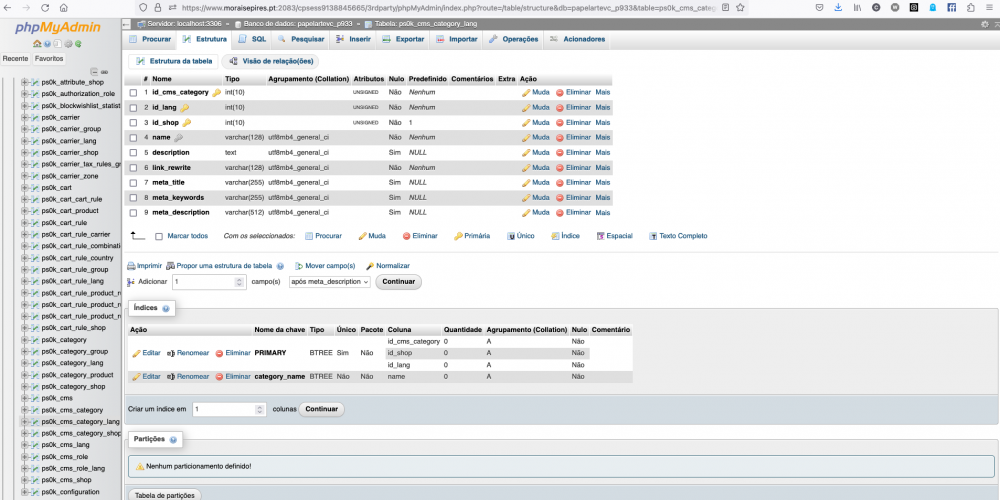Expand ps0k_carrier tree node
This screenshot has height=500, width=1000.
pos(26,117)
